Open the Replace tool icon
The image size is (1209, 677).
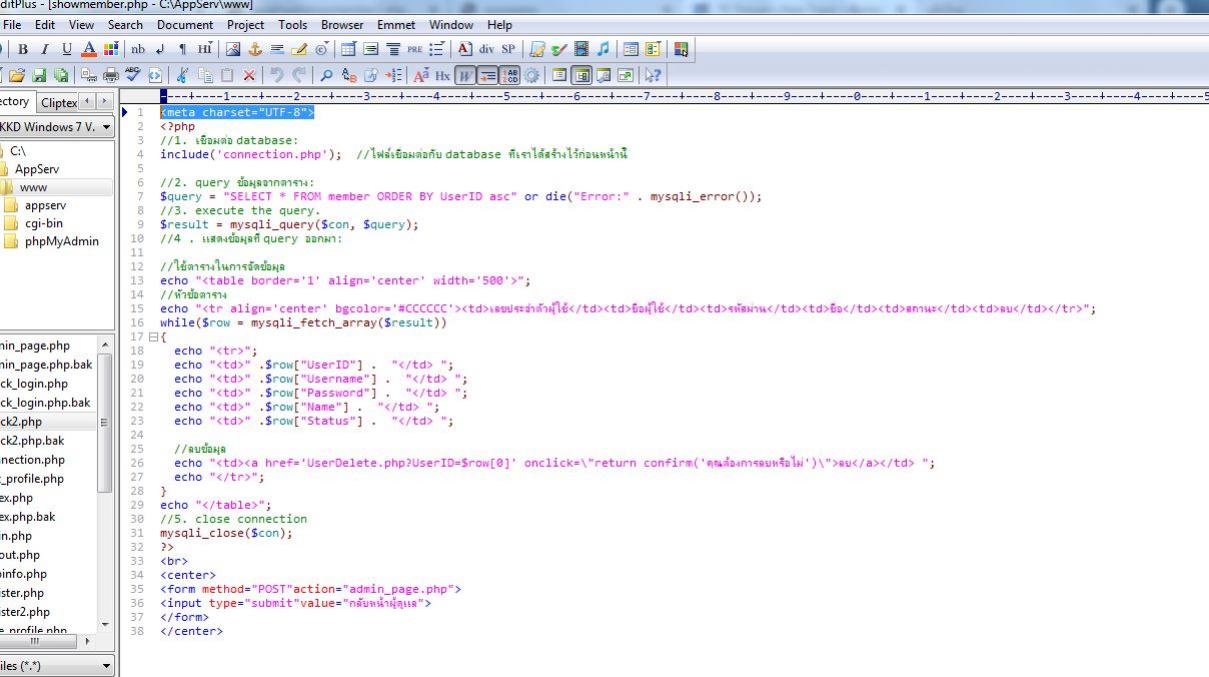point(349,75)
